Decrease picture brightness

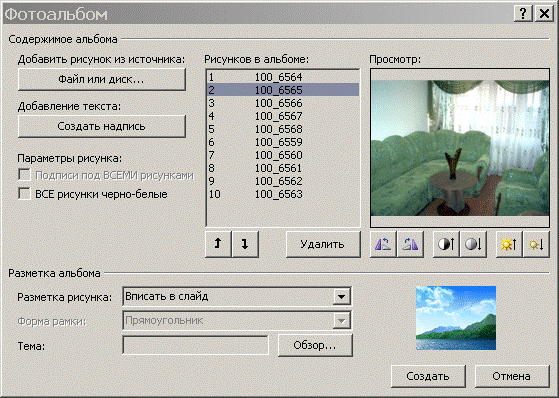pos(536,244)
